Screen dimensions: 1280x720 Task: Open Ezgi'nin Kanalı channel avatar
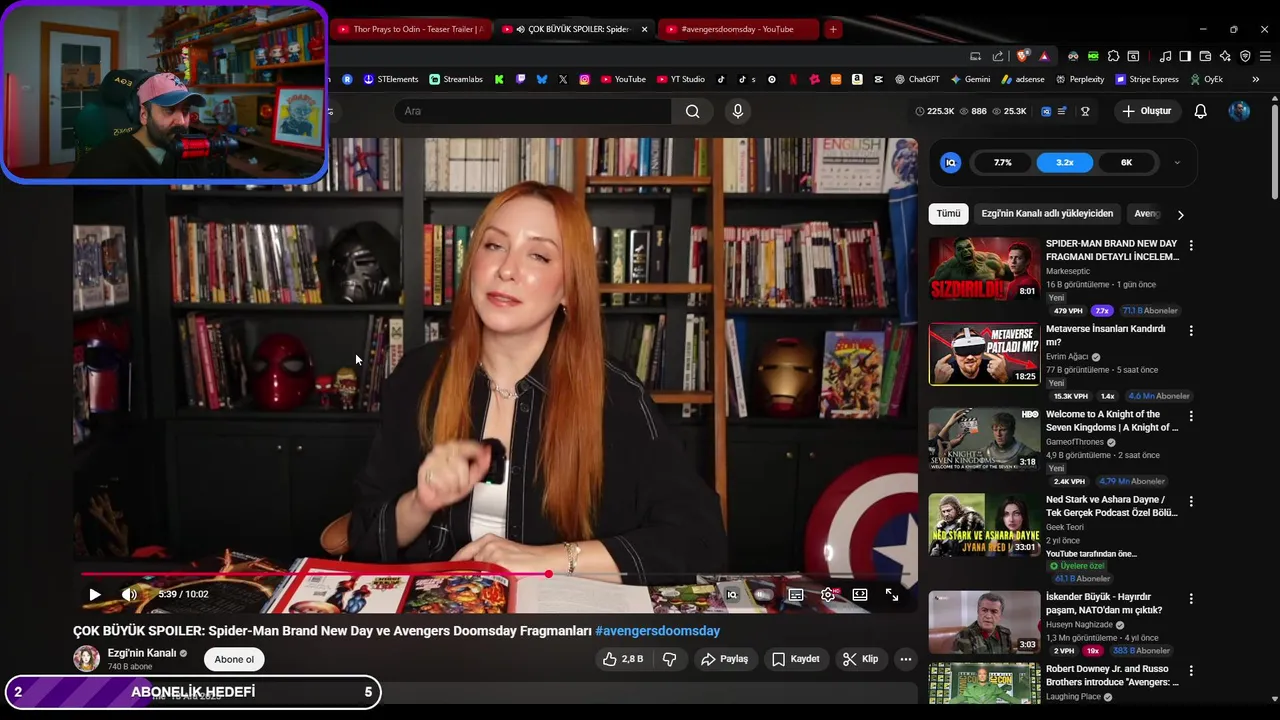click(87, 658)
